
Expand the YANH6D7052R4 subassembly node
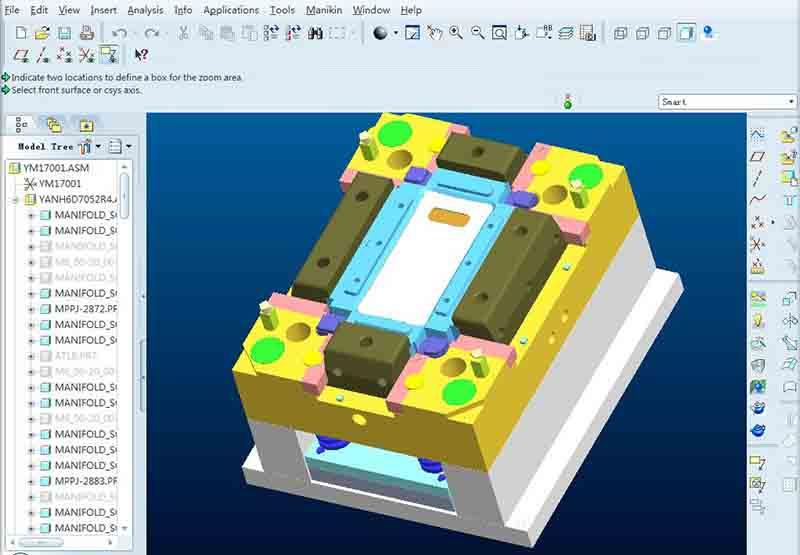tap(15, 199)
